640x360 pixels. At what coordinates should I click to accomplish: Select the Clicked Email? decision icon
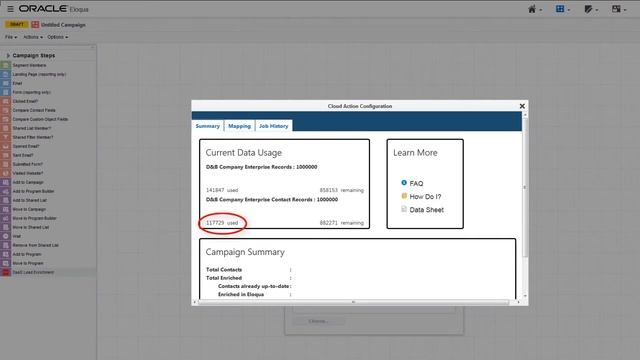click(6, 101)
